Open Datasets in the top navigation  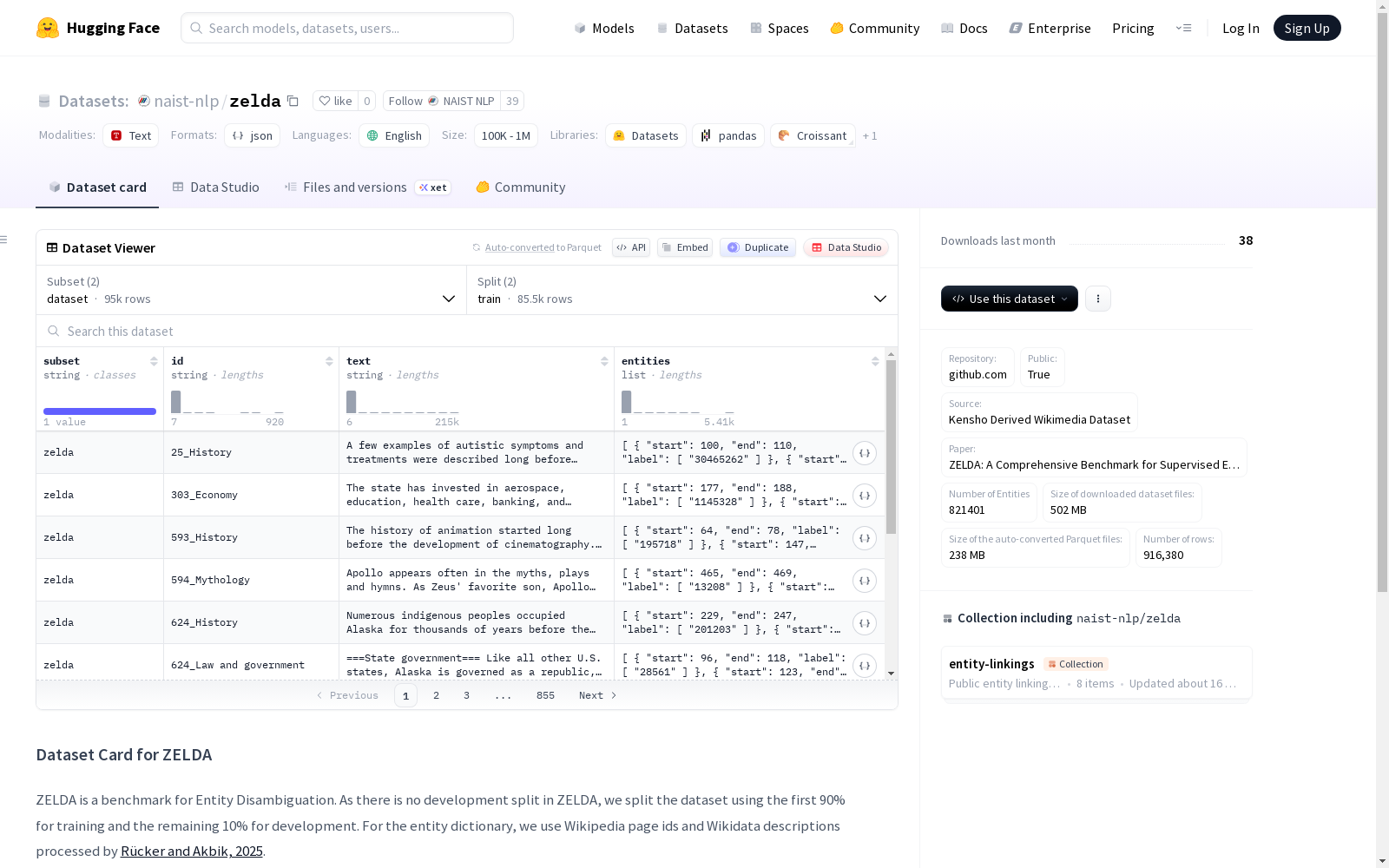tap(692, 28)
